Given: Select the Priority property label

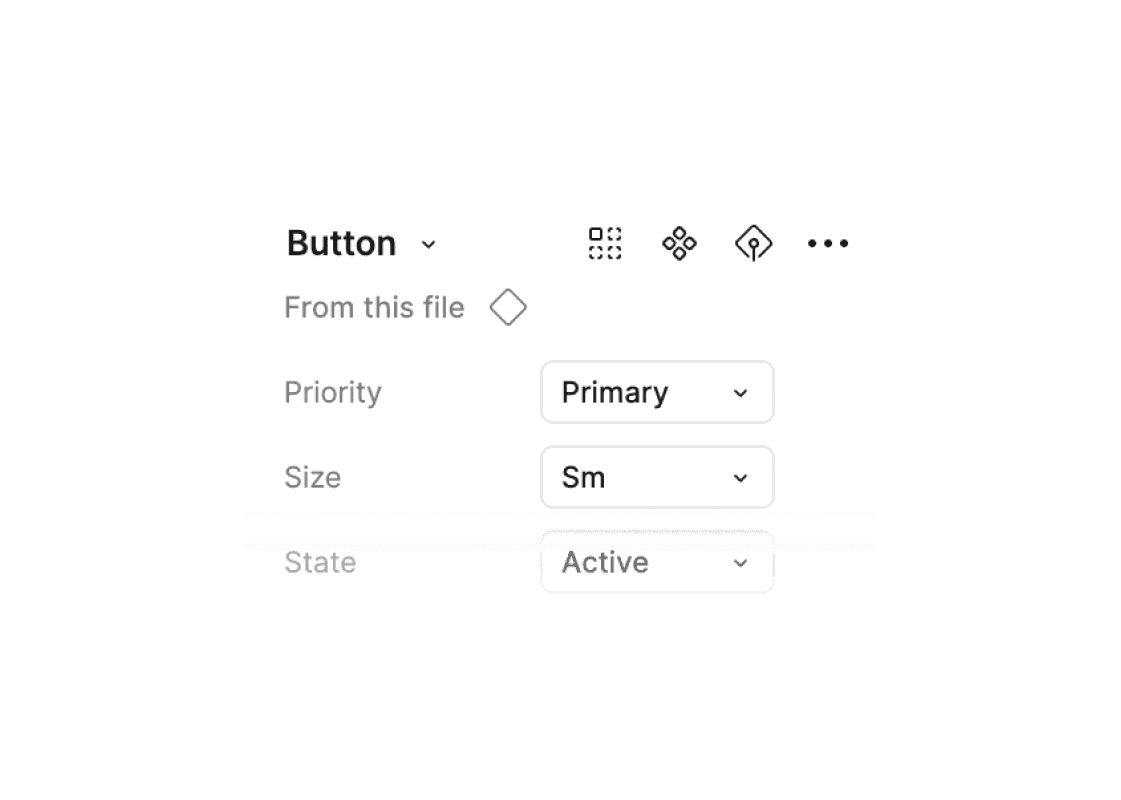Looking at the screenshot, I should (x=332, y=393).
